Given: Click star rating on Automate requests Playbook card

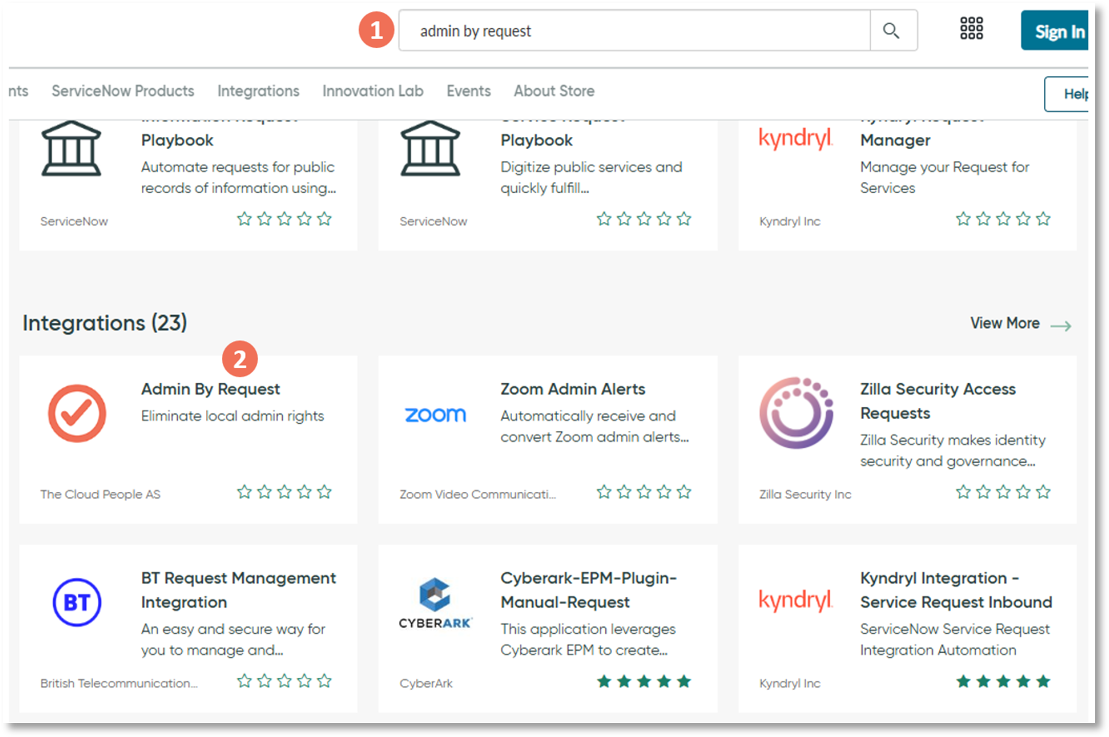Looking at the screenshot, I should [x=284, y=219].
